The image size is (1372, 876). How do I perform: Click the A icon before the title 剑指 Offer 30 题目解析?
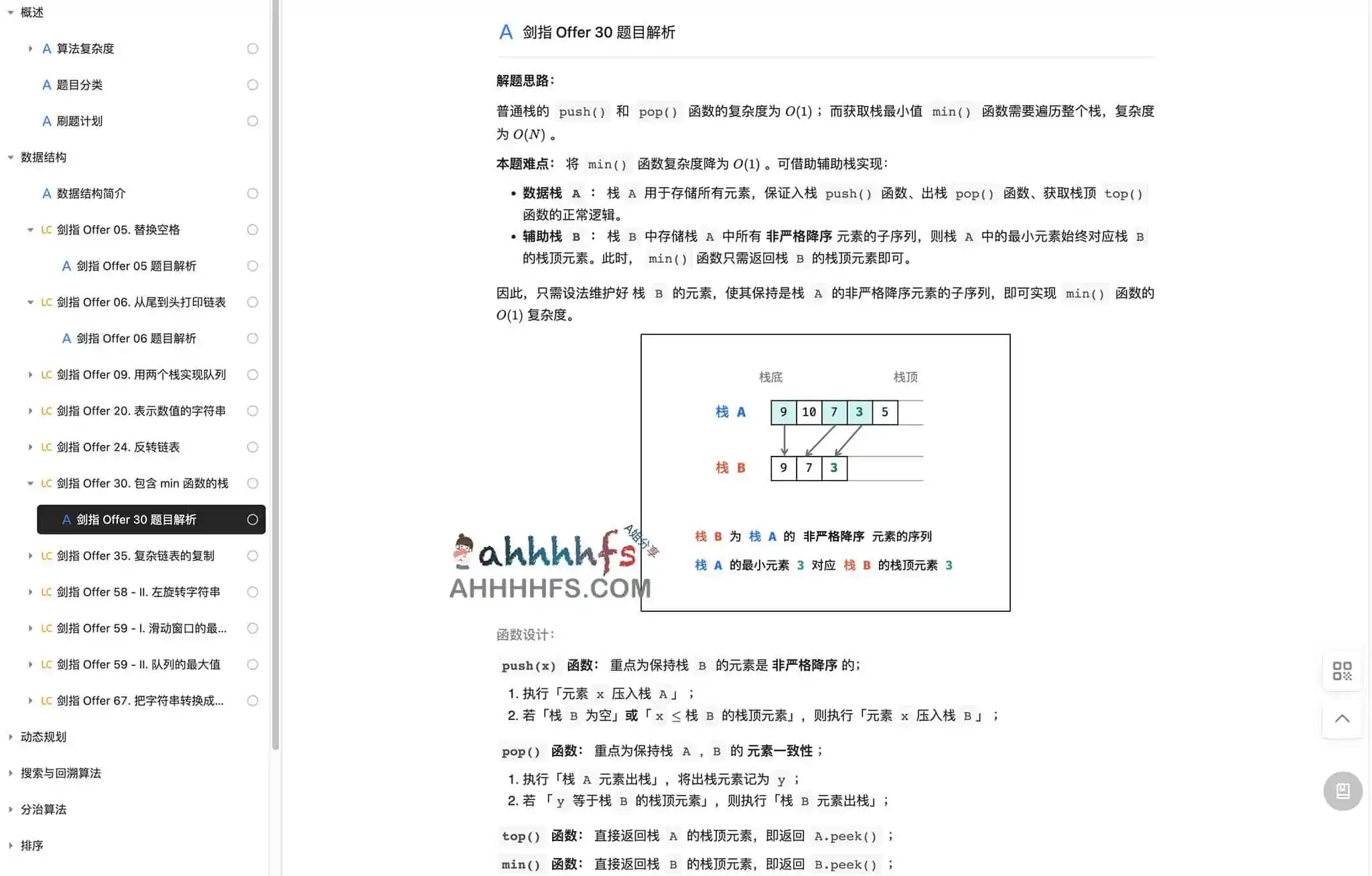[506, 32]
